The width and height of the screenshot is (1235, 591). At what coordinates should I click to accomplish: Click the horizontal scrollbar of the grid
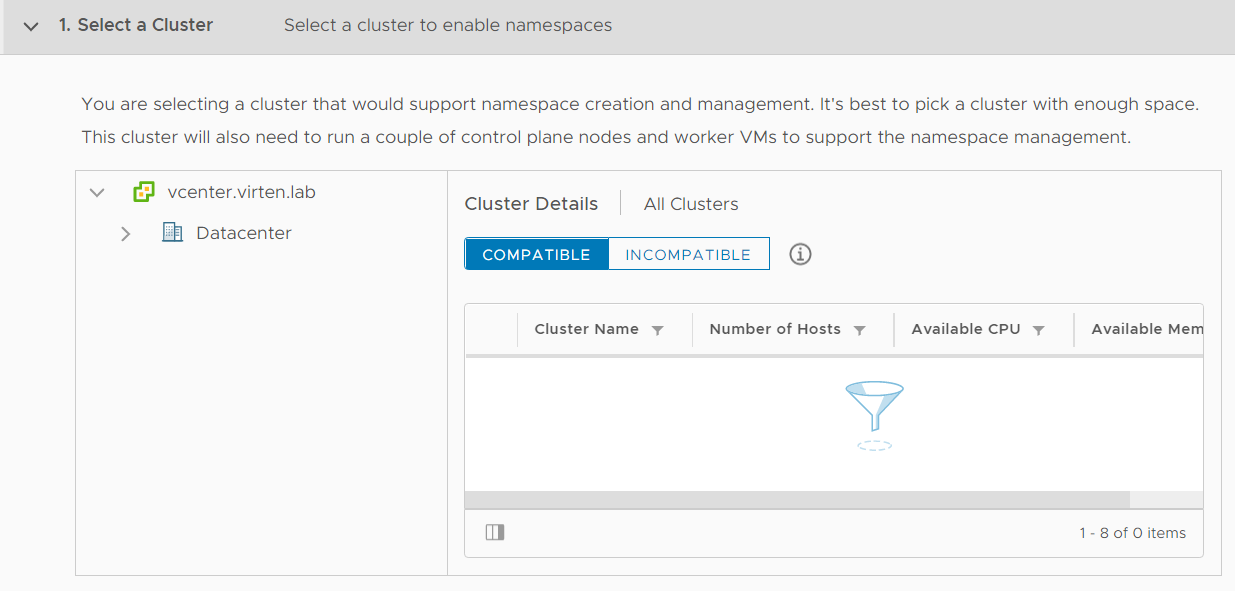[797, 500]
